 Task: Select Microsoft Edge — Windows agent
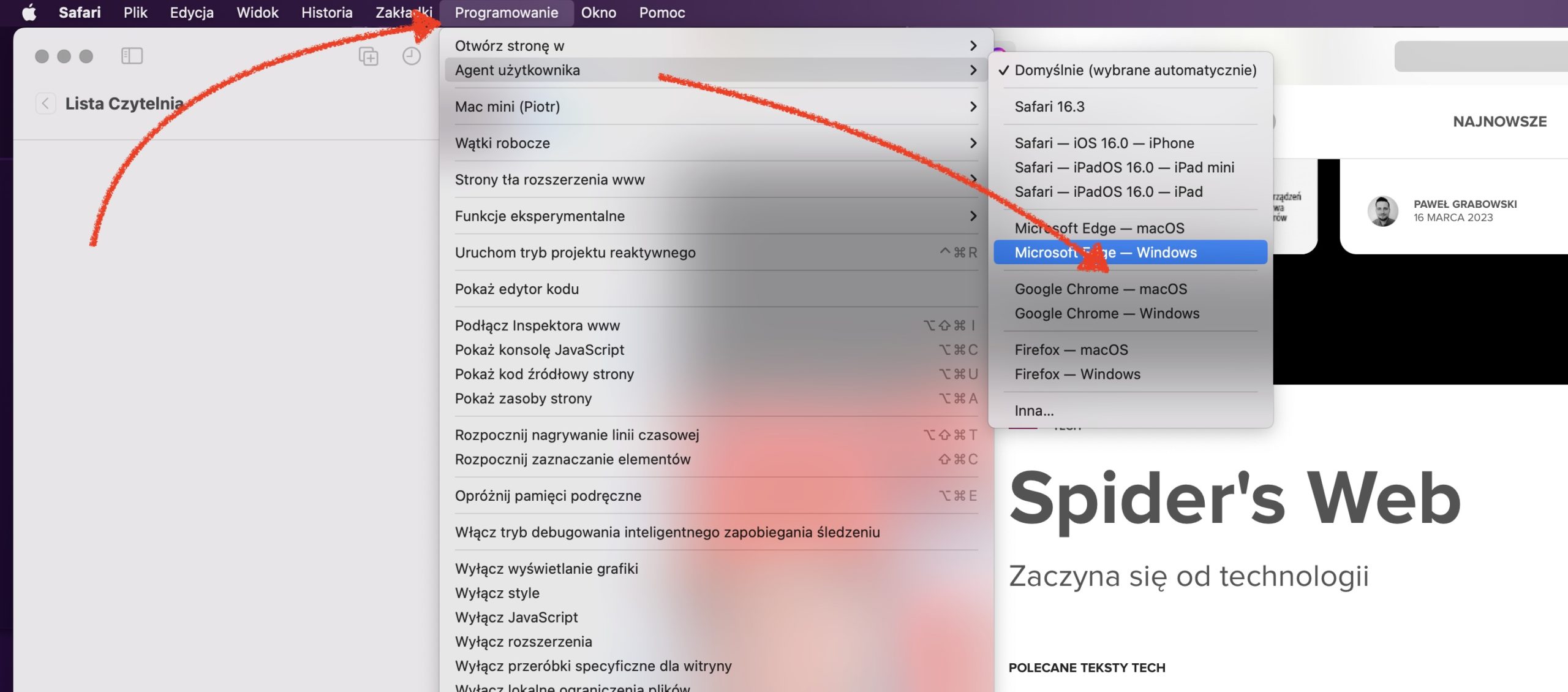(x=1130, y=253)
